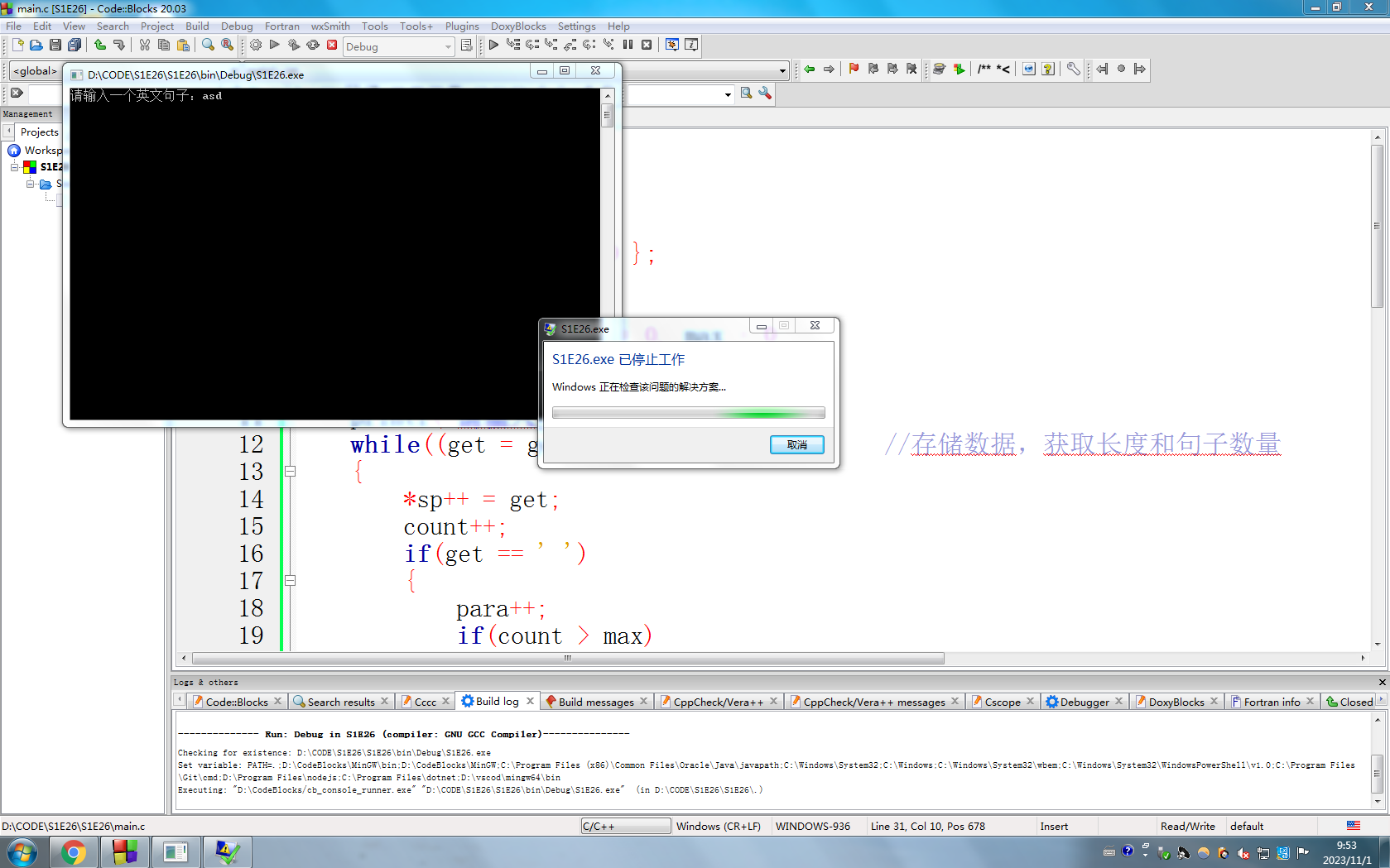Click the Build gear icon
Image resolution: width=1390 pixels, height=868 pixels.
[256, 45]
